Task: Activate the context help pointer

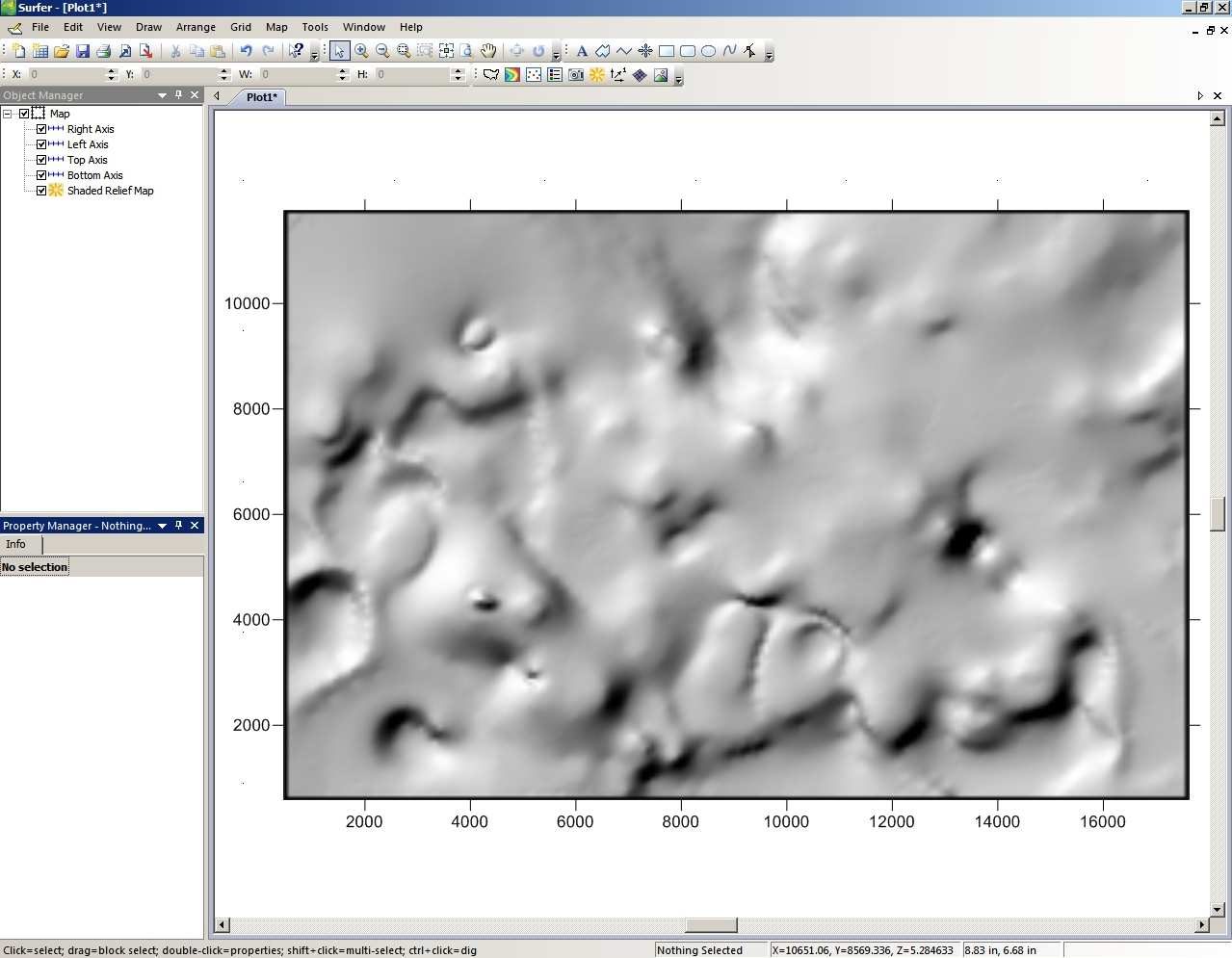Action: (x=297, y=51)
